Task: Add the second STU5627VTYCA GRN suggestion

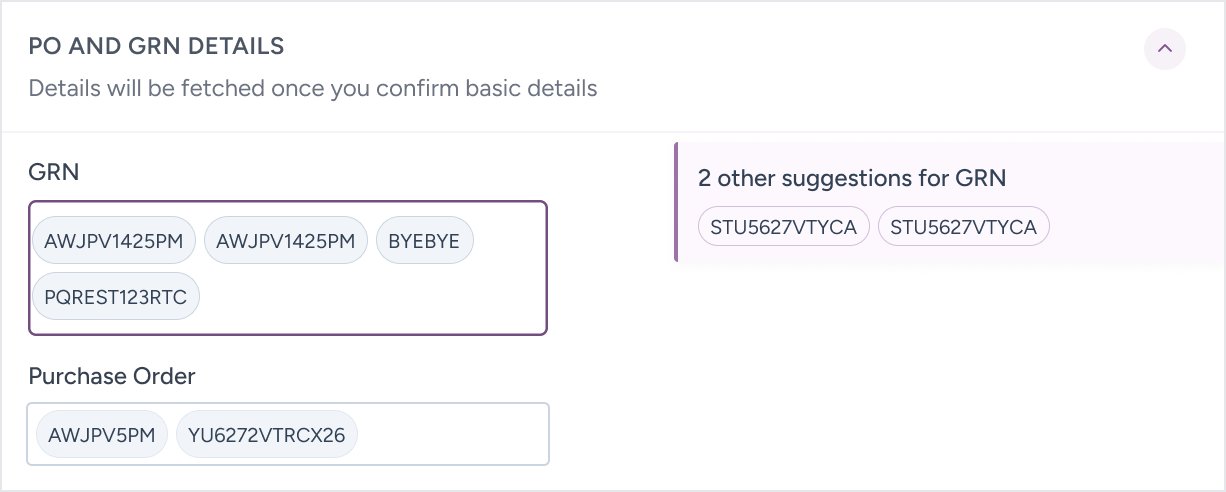Action: [964, 227]
